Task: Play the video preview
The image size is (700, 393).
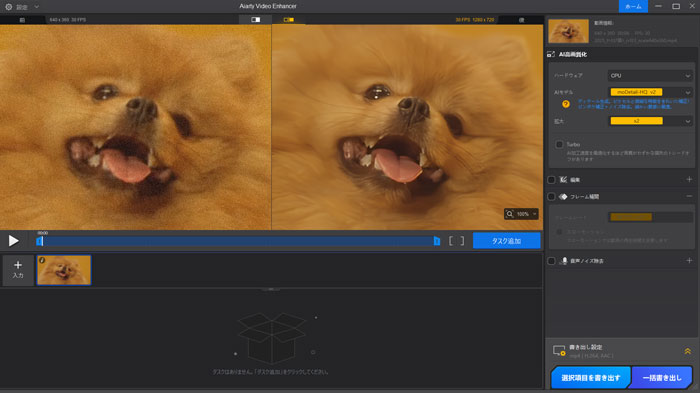Action: (13, 241)
